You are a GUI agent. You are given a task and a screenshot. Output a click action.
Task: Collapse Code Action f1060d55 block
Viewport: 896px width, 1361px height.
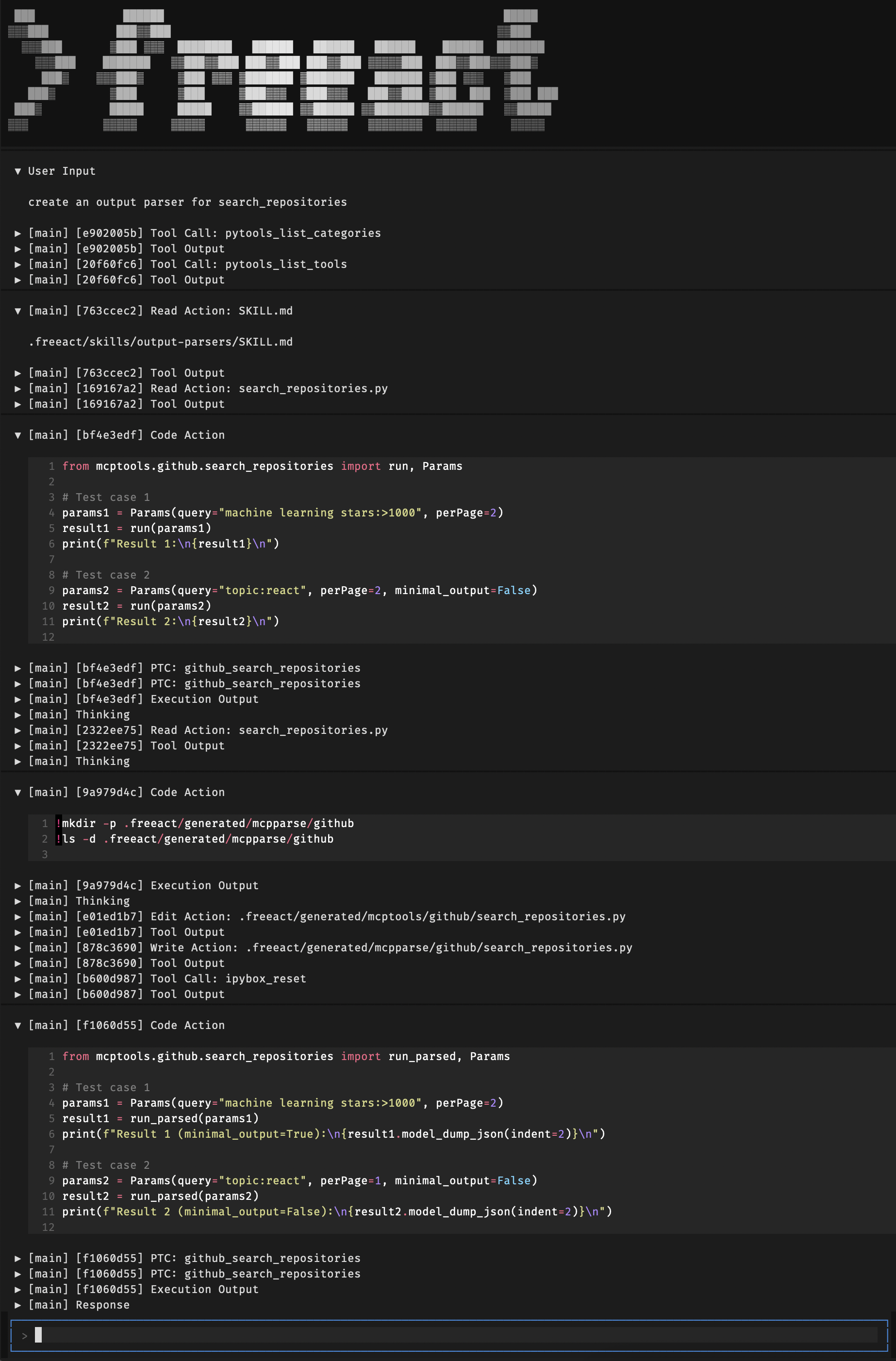point(18,1025)
